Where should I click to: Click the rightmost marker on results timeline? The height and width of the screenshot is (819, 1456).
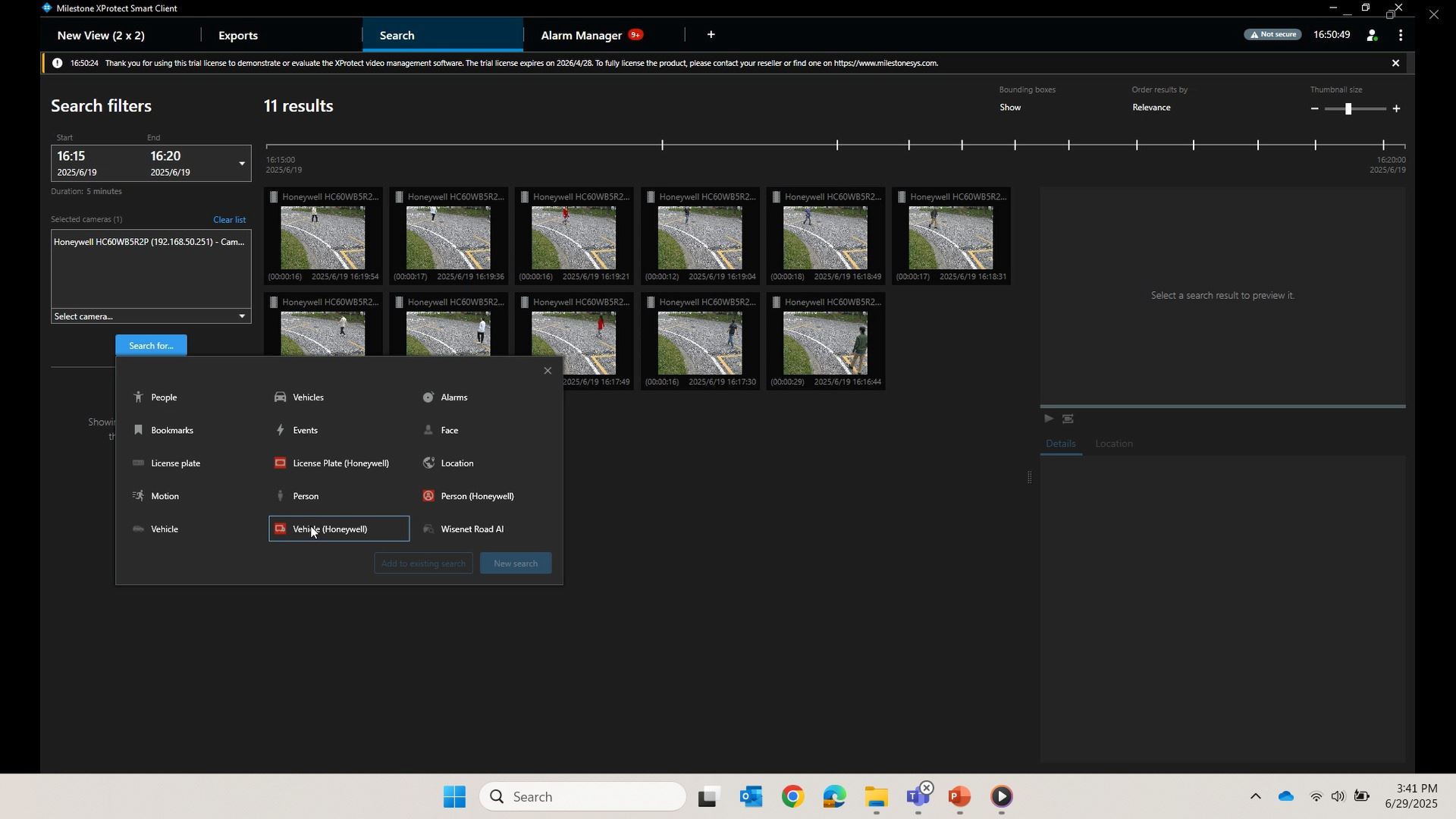tap(1383, 144)
